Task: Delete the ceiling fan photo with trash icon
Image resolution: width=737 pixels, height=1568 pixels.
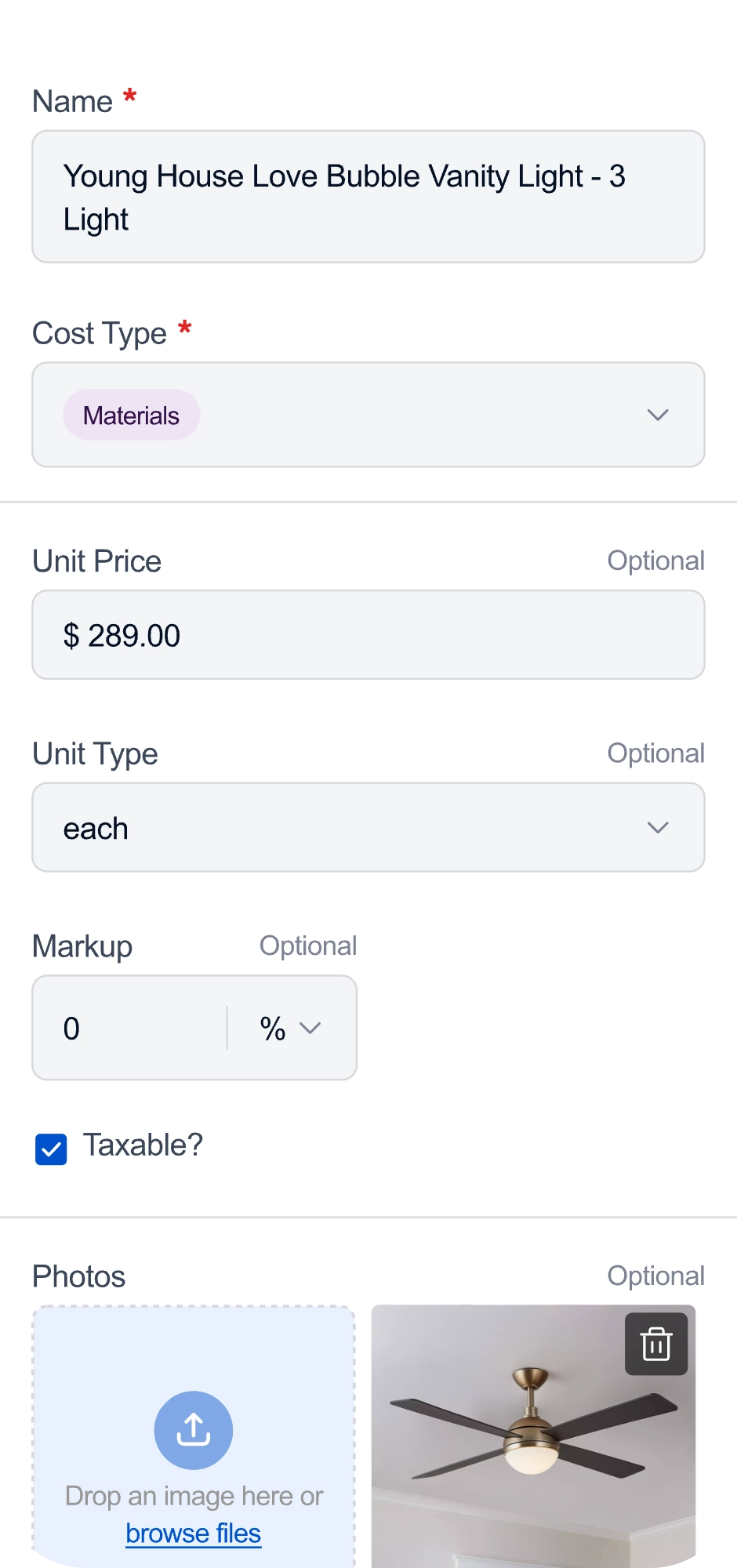Action: click(656, 1344)
